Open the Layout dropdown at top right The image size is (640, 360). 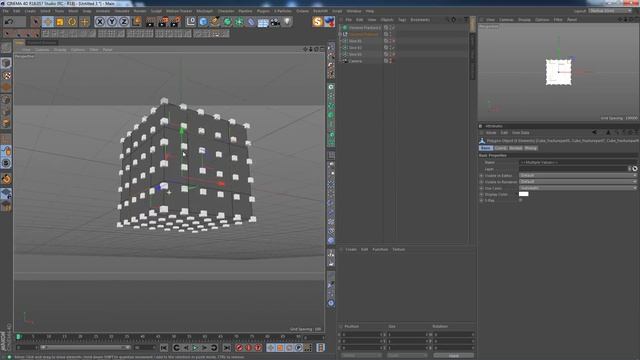click(x=610, y=11)
